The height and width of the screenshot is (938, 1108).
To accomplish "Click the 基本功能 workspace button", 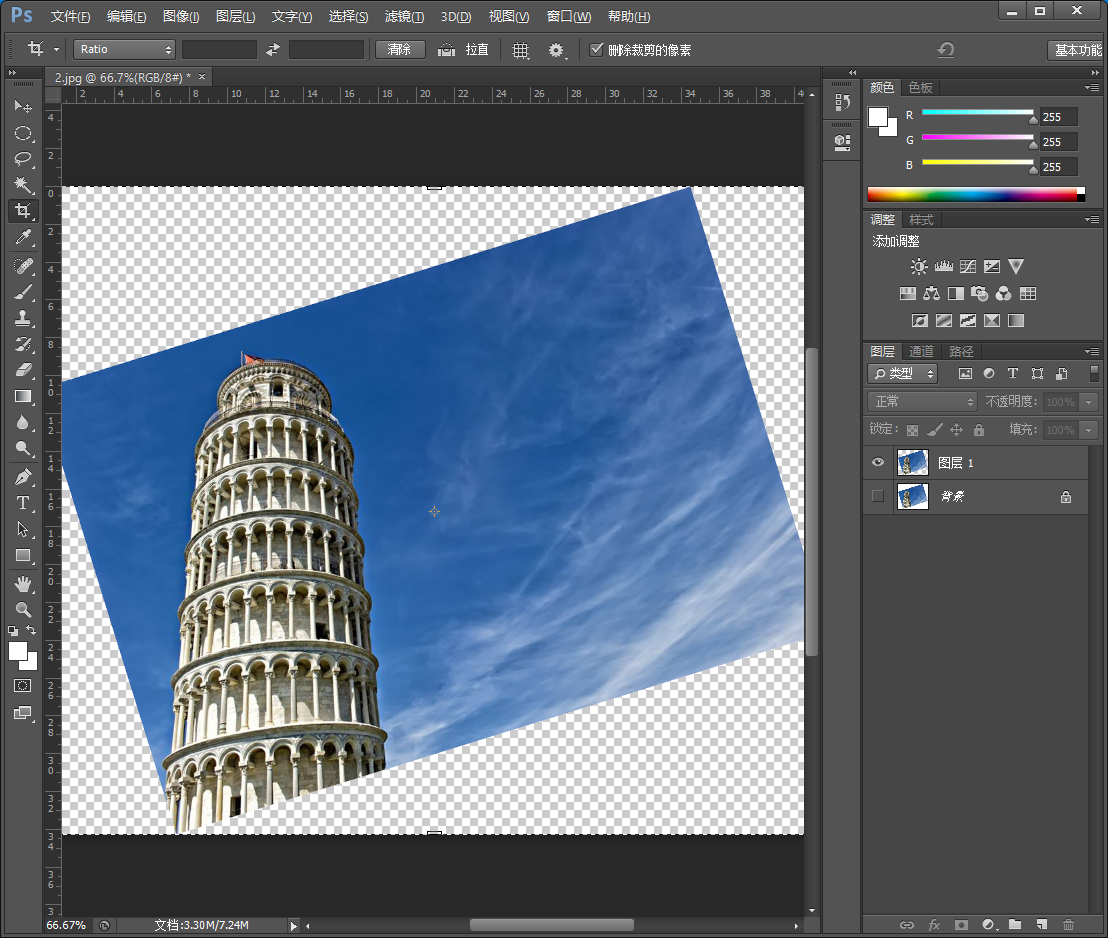I will click(1076, 49).
